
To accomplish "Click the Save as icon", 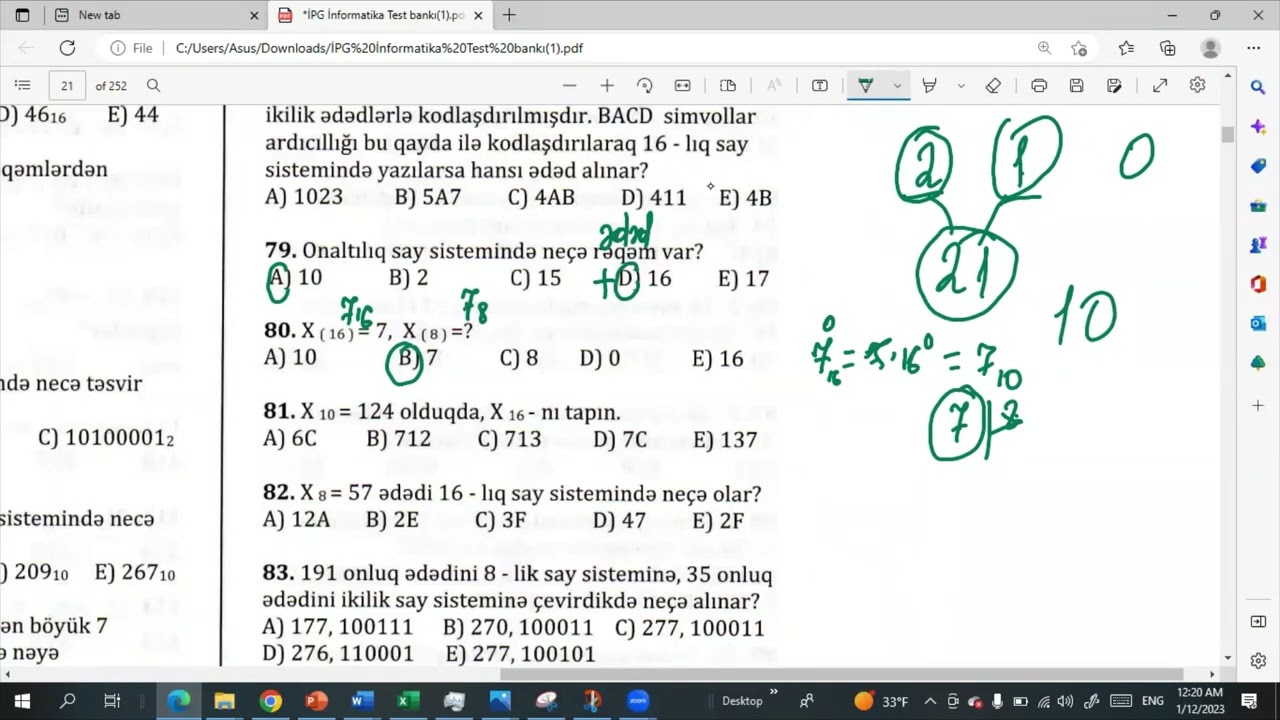I will pos(1114,86).
